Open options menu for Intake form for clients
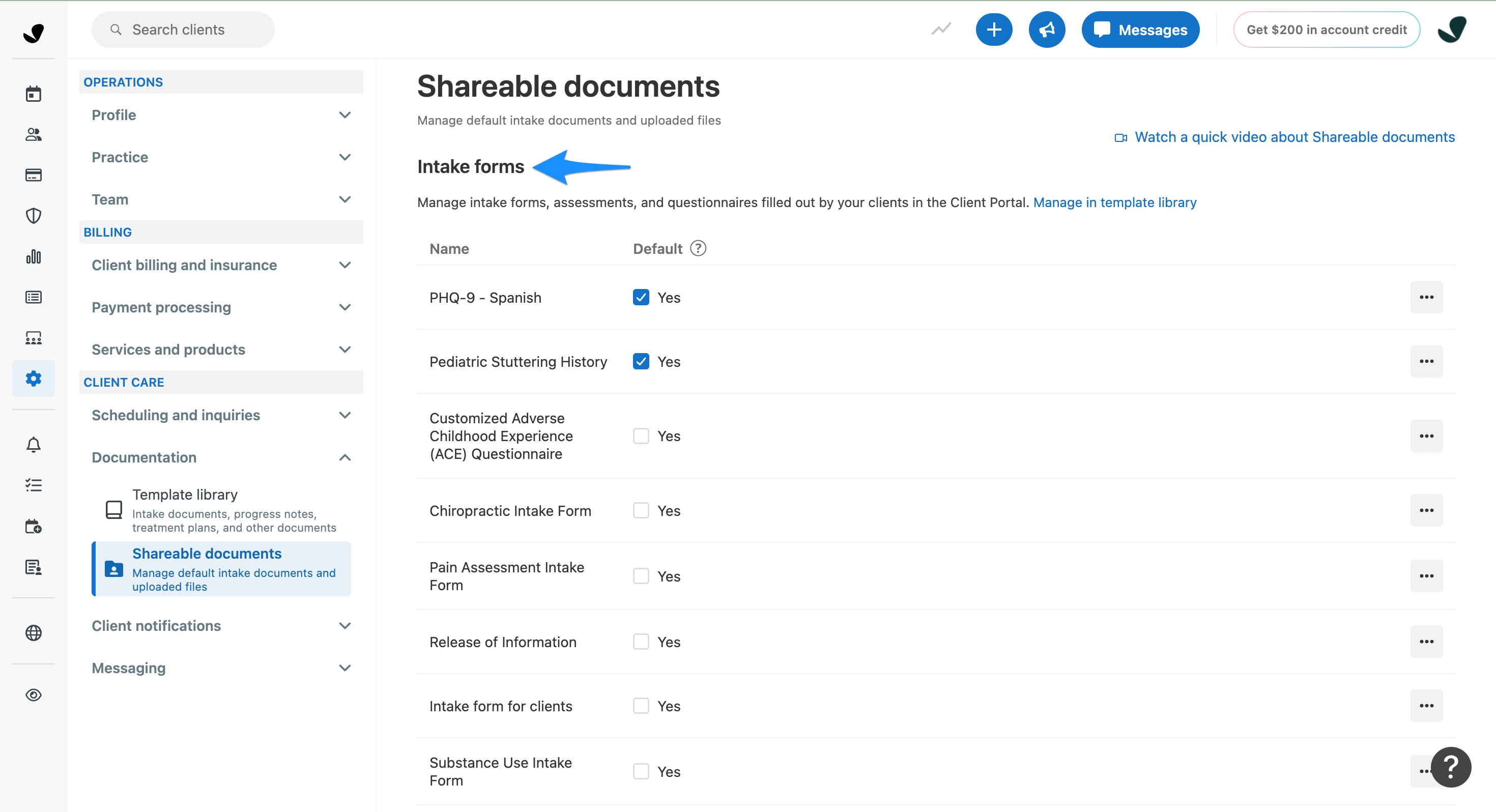This screenshot has height=812, width=1496. (1426, 706)
